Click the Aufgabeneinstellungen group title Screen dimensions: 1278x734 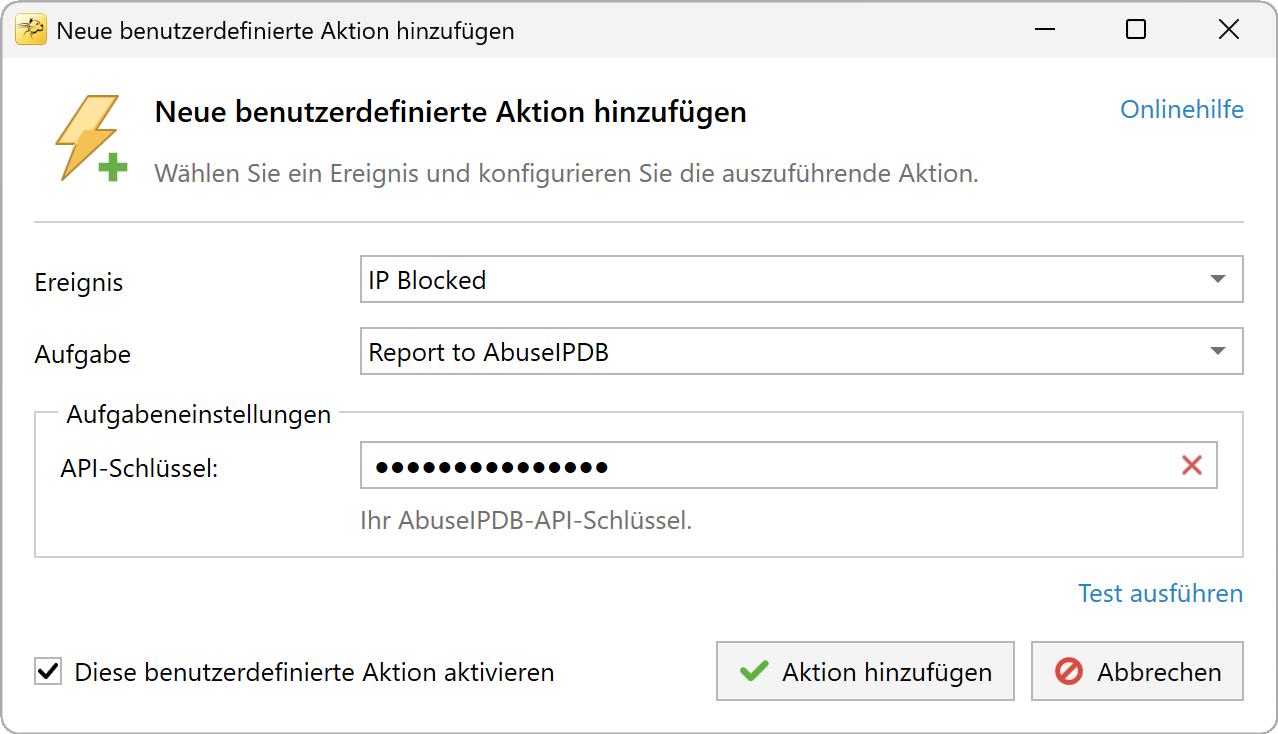click(x=199, y=414)
